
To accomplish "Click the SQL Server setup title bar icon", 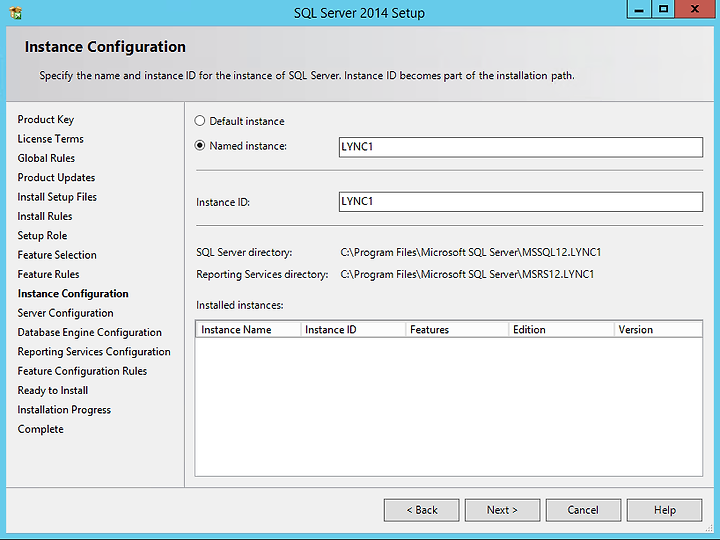I will (x=16, y=12).
